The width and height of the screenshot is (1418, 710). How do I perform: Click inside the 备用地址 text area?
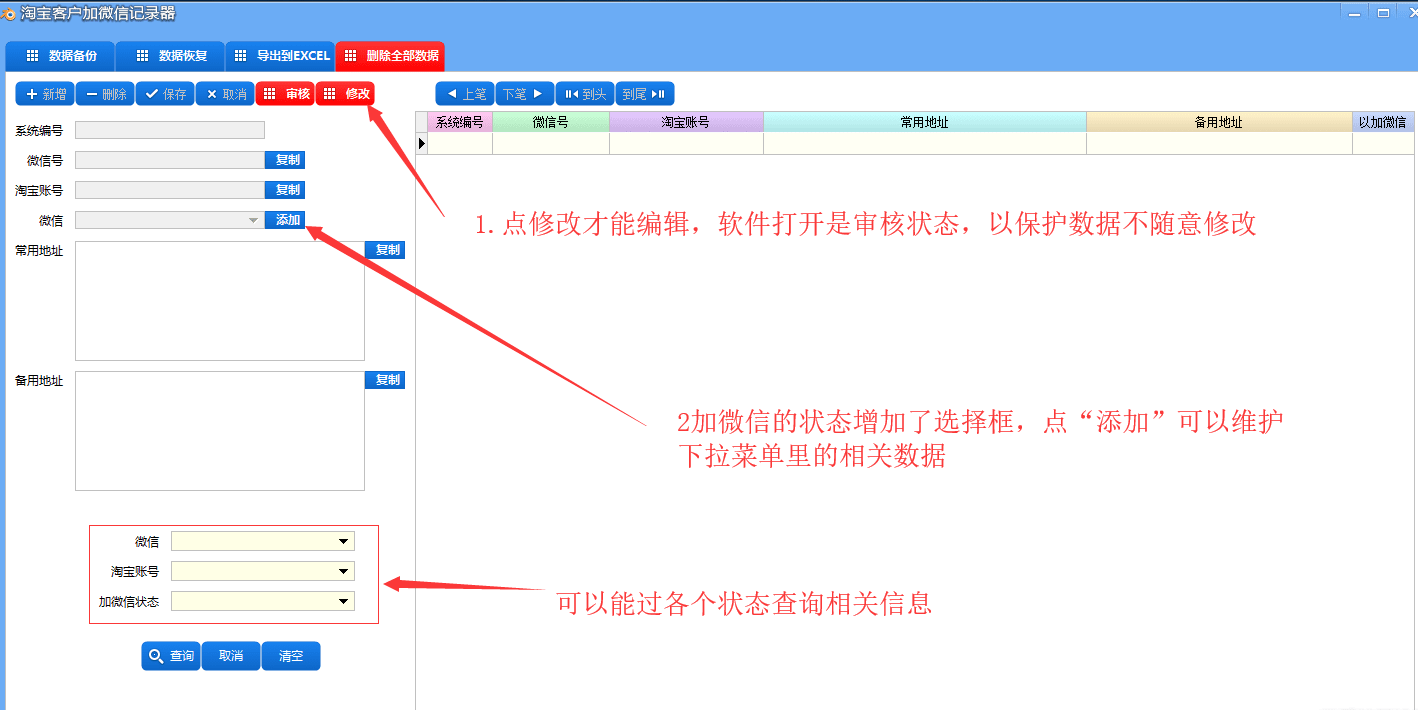(220, 431)
